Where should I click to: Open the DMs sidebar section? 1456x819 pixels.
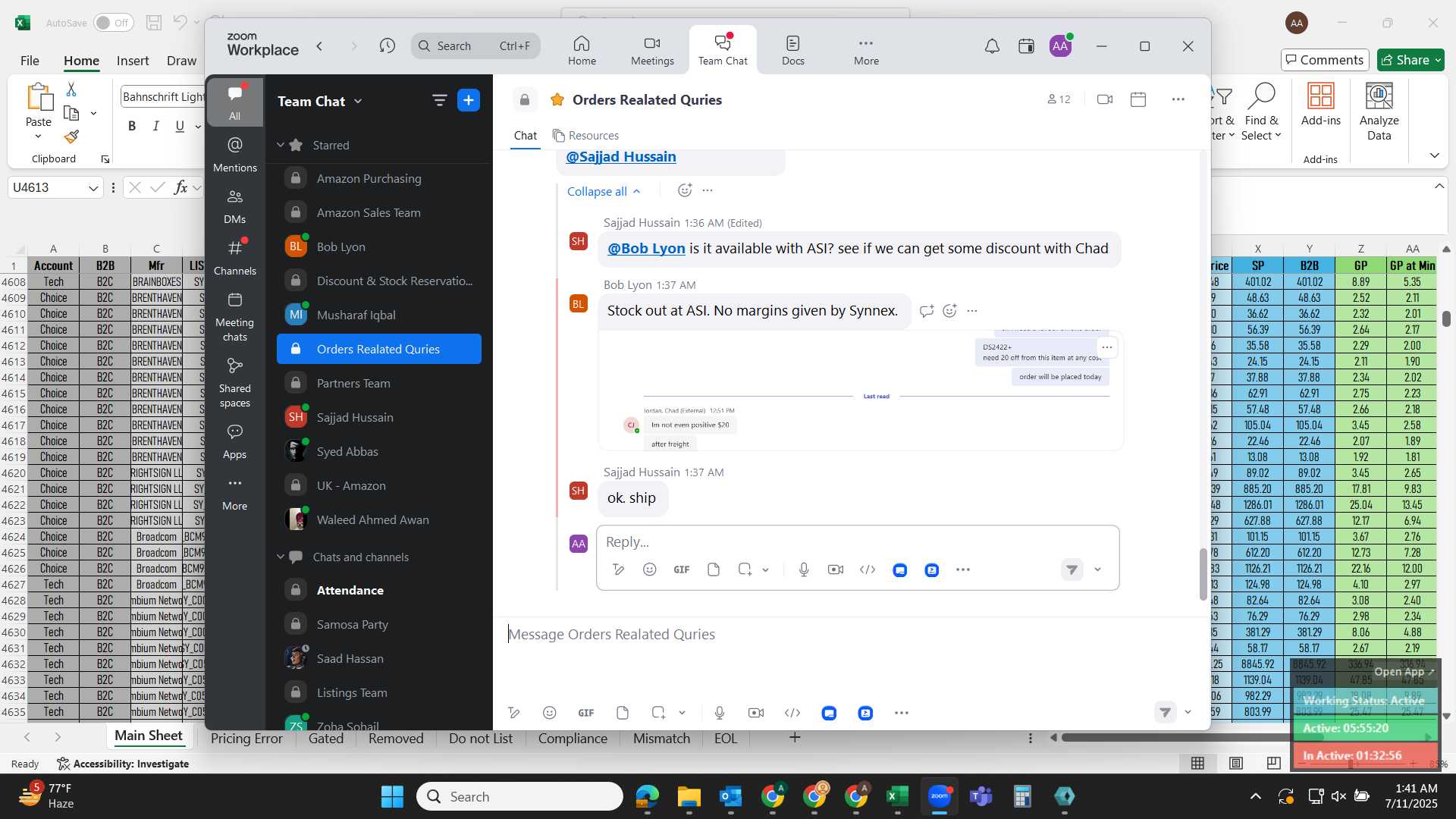click(235, 206)
